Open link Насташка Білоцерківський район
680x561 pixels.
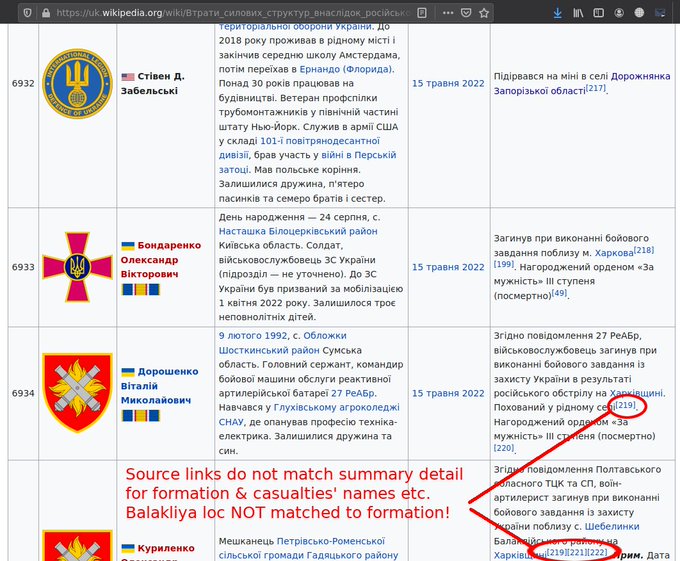[298, 231]
